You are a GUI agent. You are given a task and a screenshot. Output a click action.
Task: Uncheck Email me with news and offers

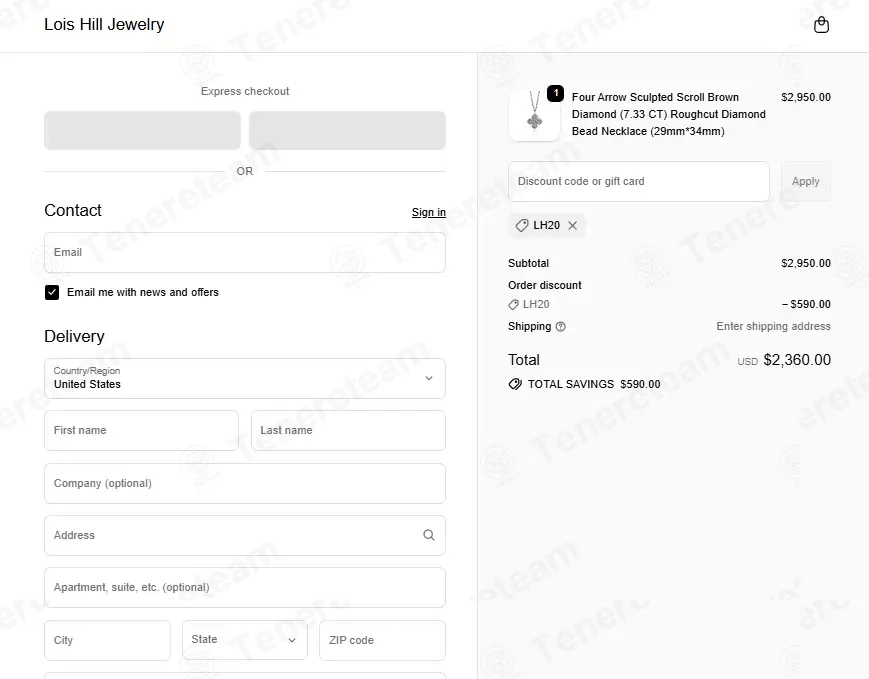pos(52,292)
